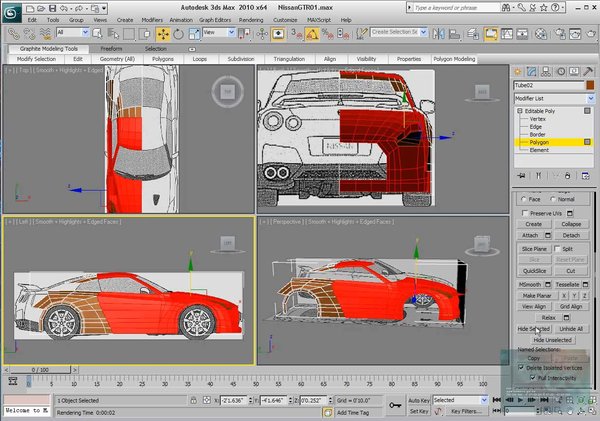Viewport: 600px width, 421px height.
Task: Click the Render Production teapot icon
Action: pos(591,34)
